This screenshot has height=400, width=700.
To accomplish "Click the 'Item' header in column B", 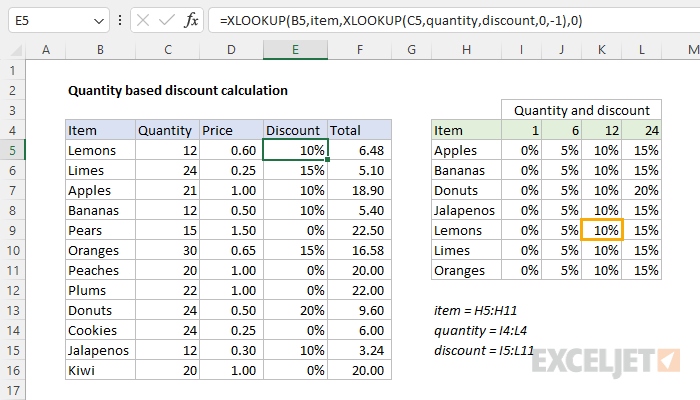I will 100,130.
